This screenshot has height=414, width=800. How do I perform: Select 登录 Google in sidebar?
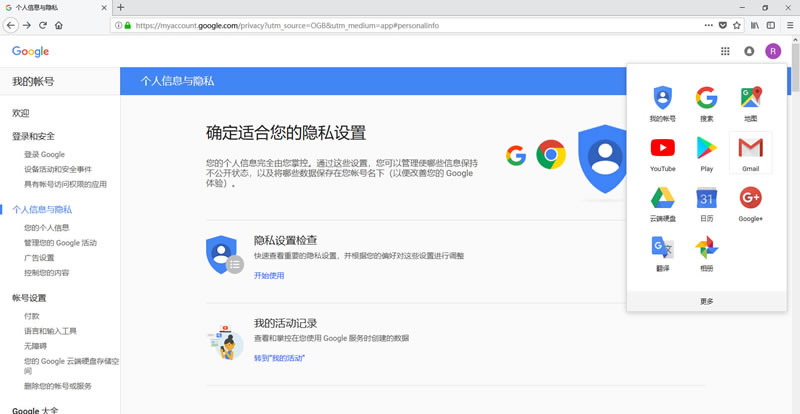tap(44, 154)
